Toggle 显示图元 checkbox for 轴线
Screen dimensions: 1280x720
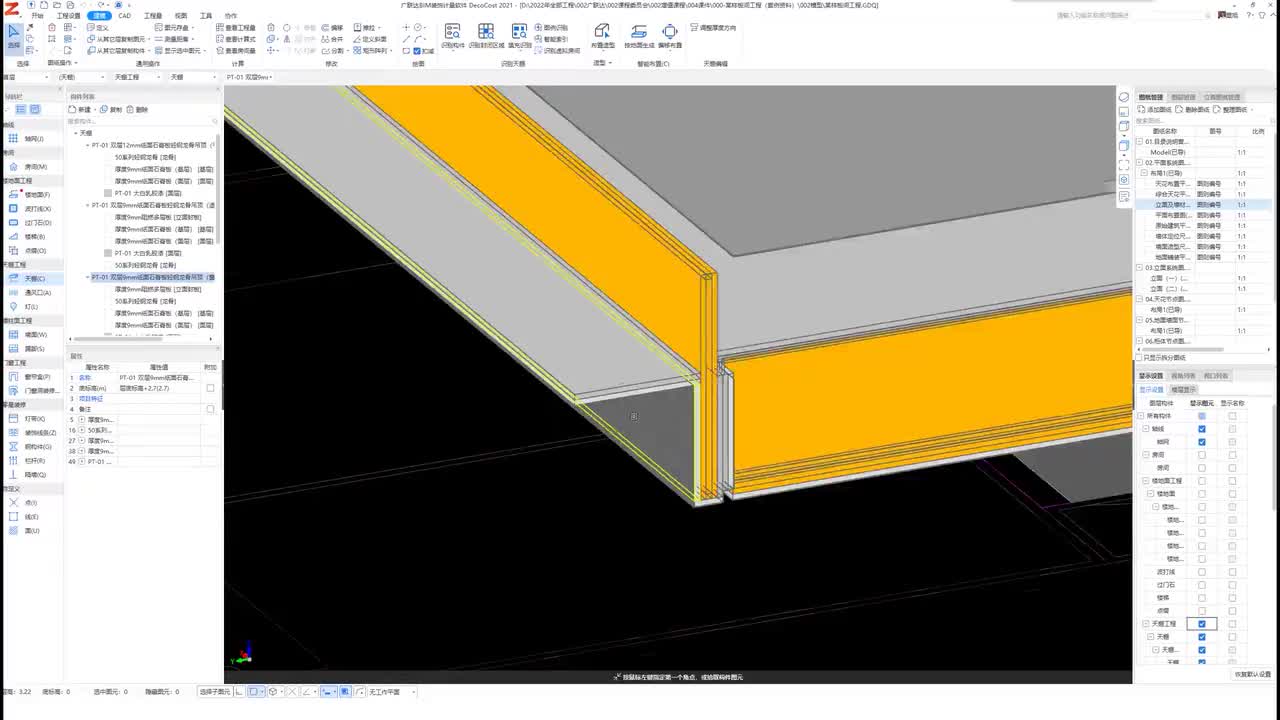1202,429
